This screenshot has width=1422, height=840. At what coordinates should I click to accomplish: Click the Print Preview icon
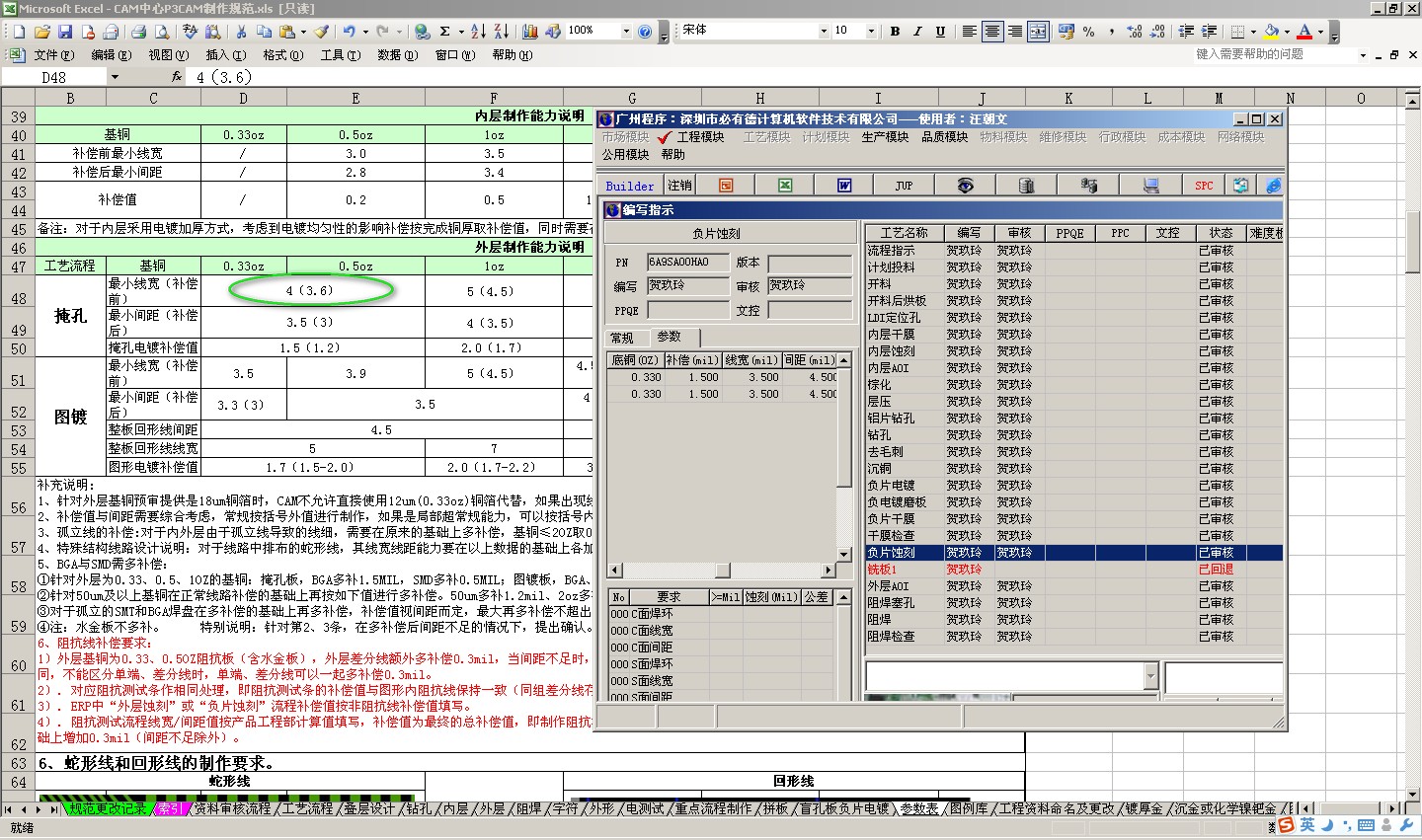(161, 32)
